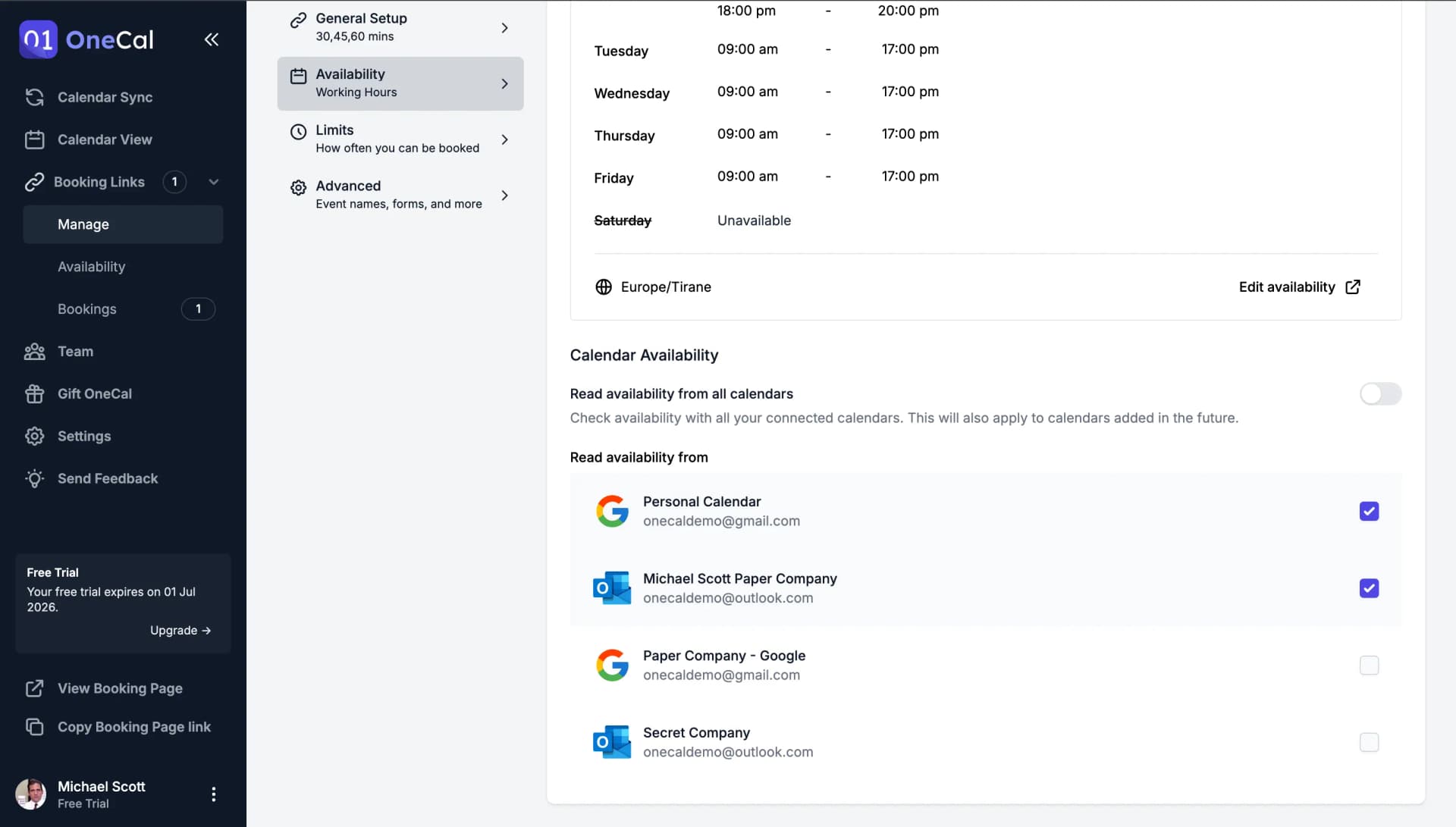This screenshot has width=1456, height=827.
Task: Open the General Setup tab label
Action: click(362, 18)
